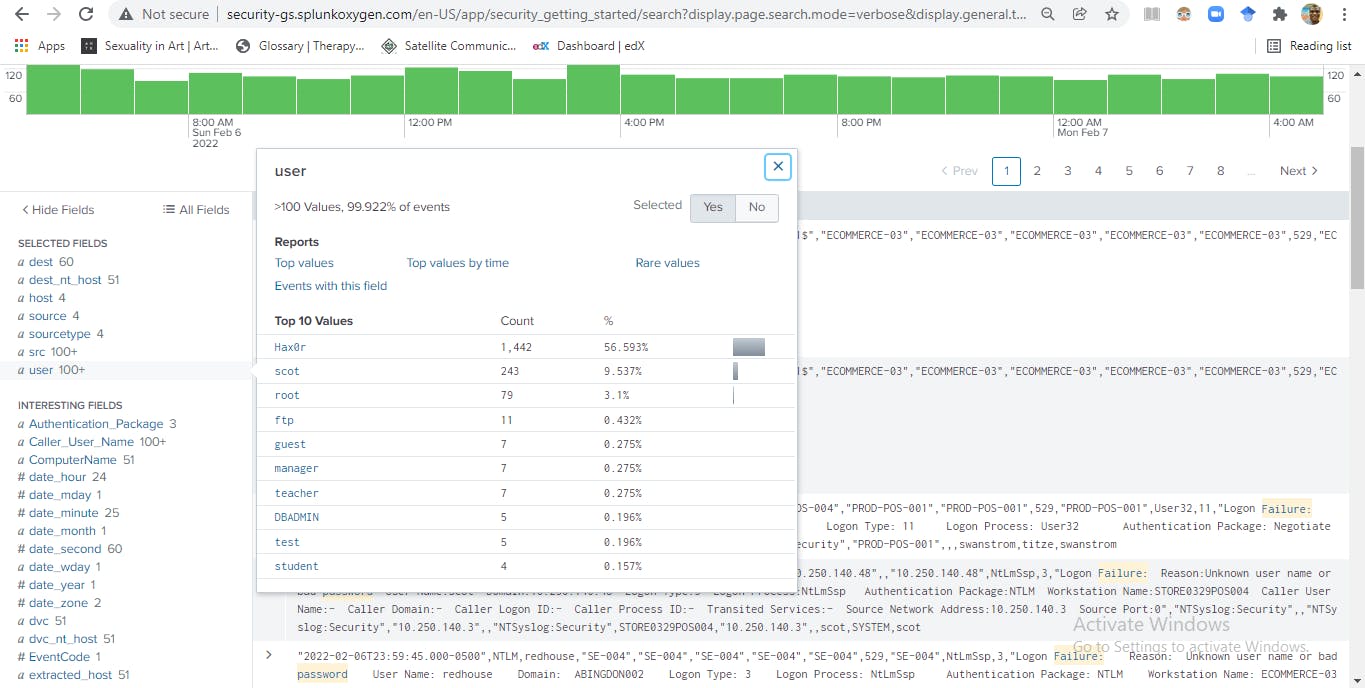1365x688 pixels.
Task: Open the zoom magnifier icon in address bar
Action: 1047,15
